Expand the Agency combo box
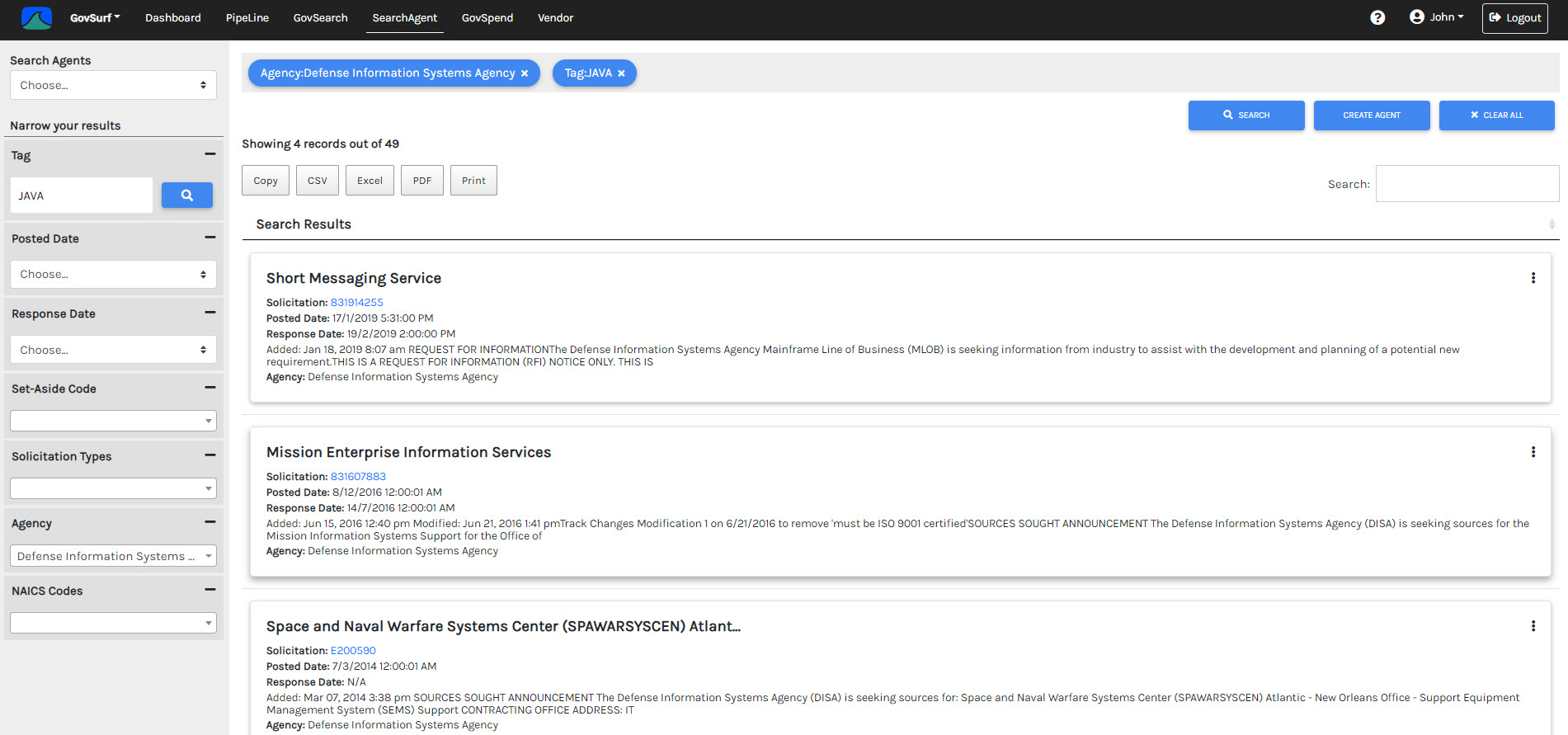This screenshot has width=1568, height=735. [113, 556]
